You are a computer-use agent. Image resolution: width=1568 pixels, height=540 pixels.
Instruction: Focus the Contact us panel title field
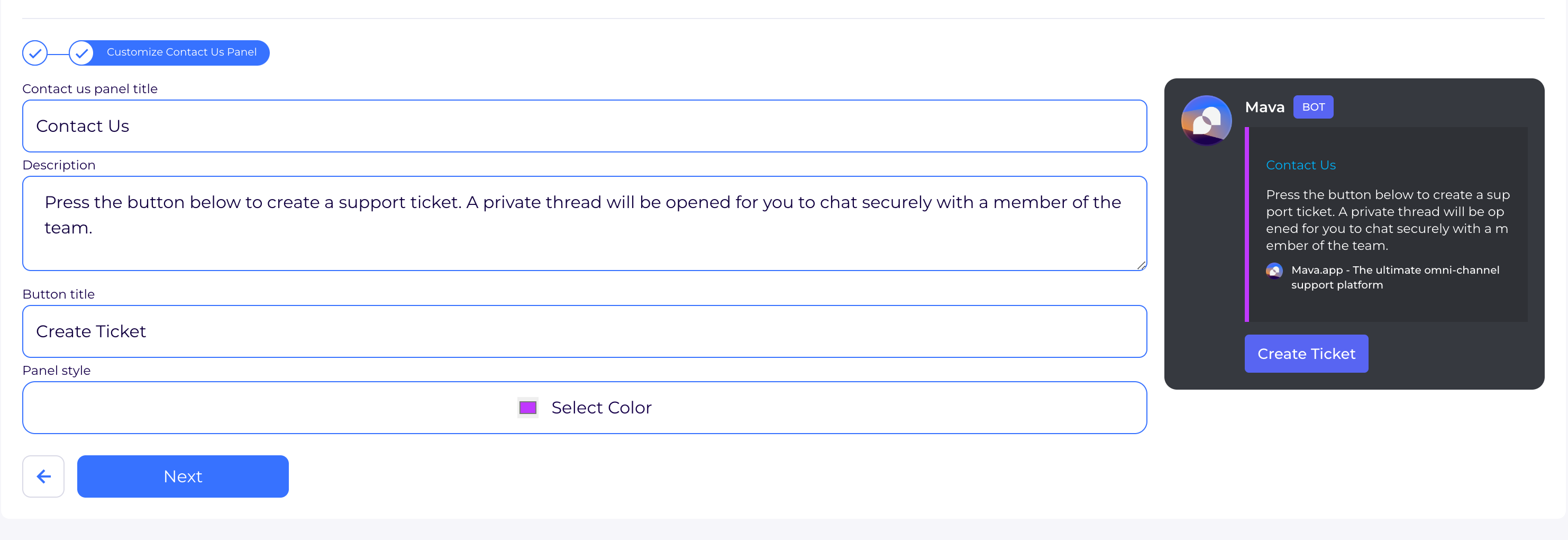[x=585, y=126]
